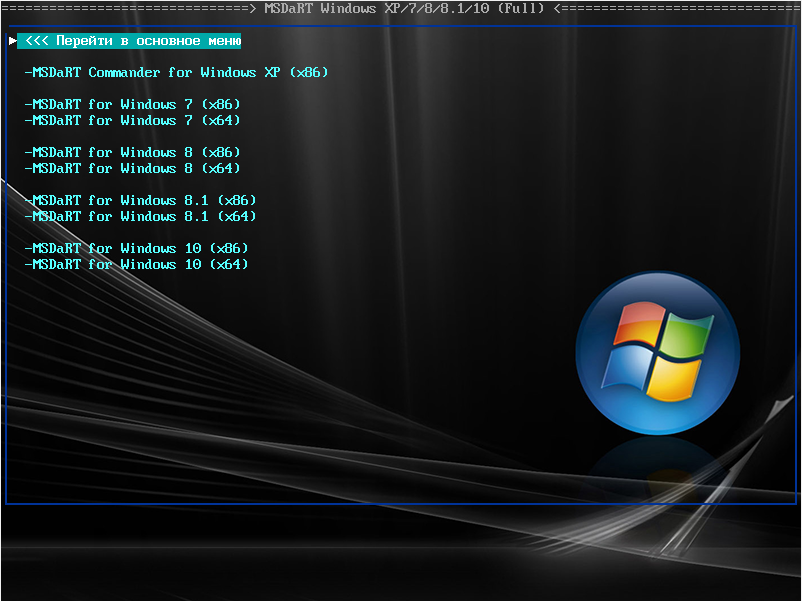Screen dimensions: 802x601
Task: Launch MSDaRT Commander for Windows XP (x86)
Action: click(176, 72)
